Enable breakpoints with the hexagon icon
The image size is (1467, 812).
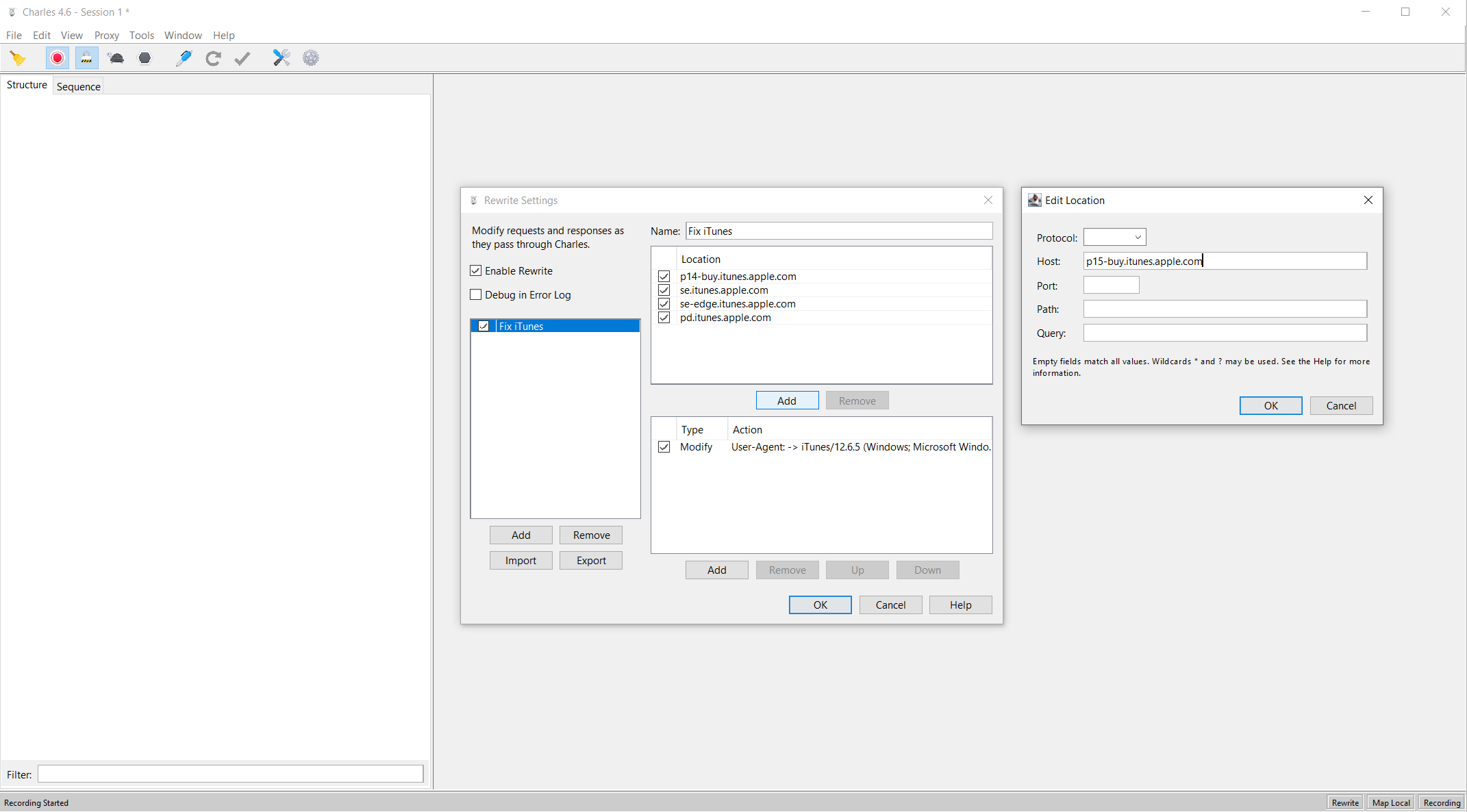pyautogui.click(x=145, y=58)
